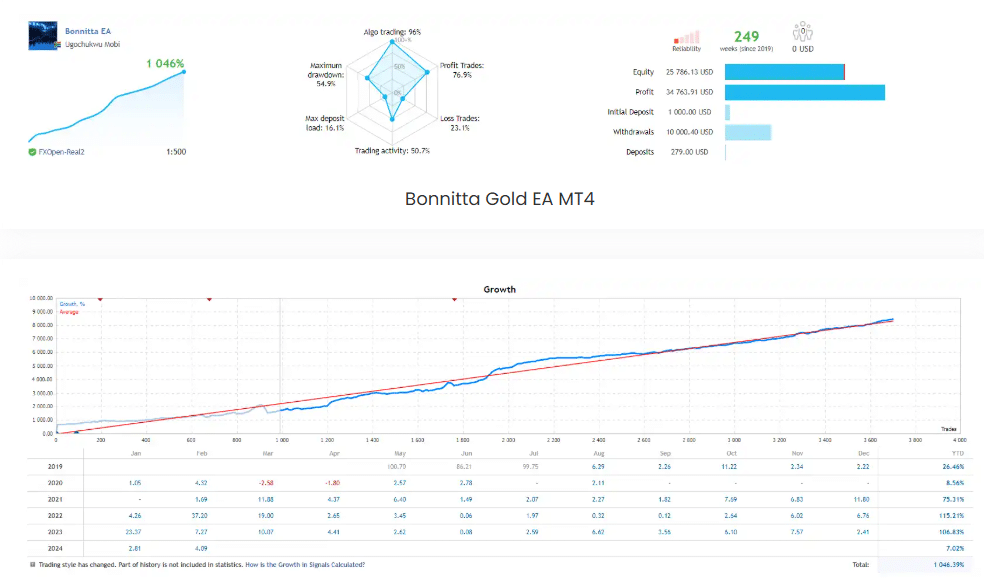The image size is (984, 578).
Task: Click the first red marker above the chart
Action: 100,299
